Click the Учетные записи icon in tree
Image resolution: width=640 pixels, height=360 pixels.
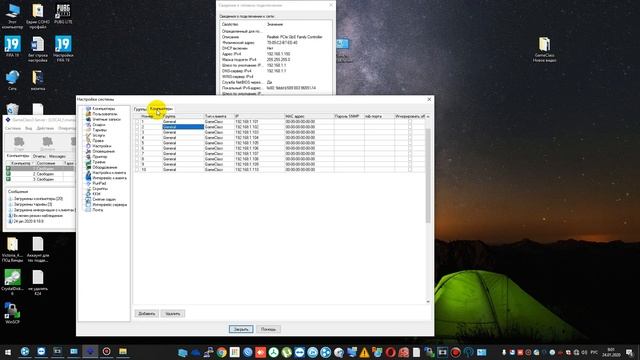[x=88, y=120]
